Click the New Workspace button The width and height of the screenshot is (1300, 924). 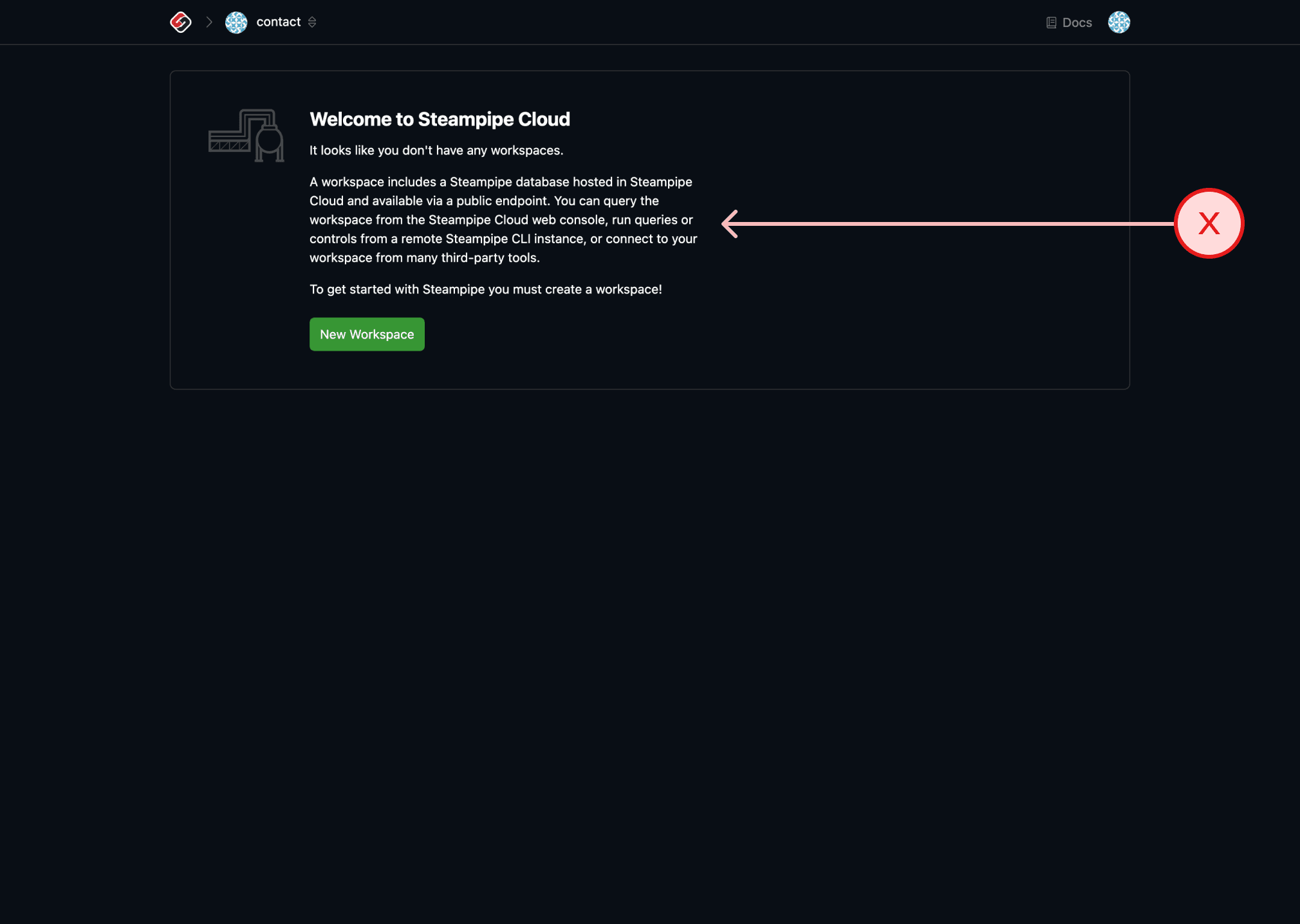pyautogui.click(x=367, y=334)
